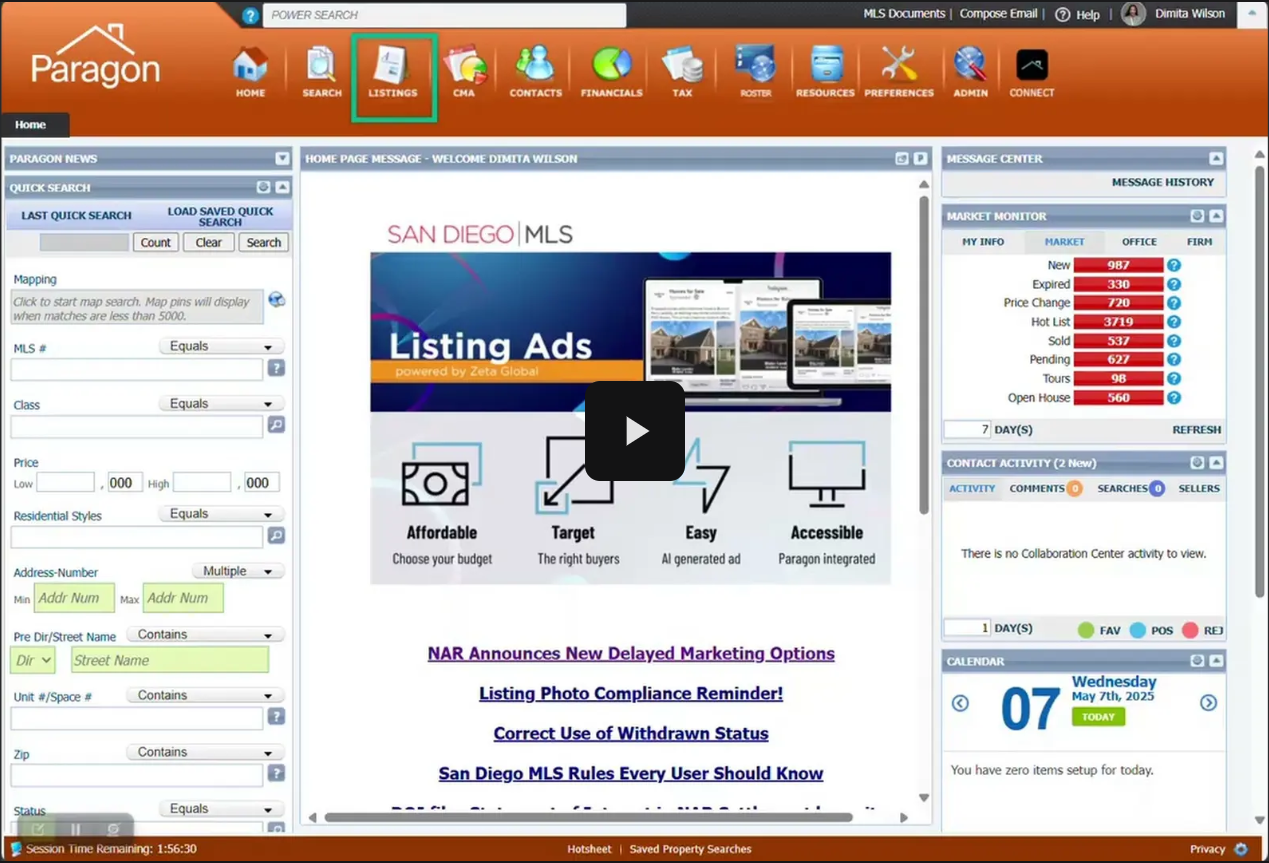Click the Clear button in Quick Search
Screen dimensions: 1269x863
point(208,242)
